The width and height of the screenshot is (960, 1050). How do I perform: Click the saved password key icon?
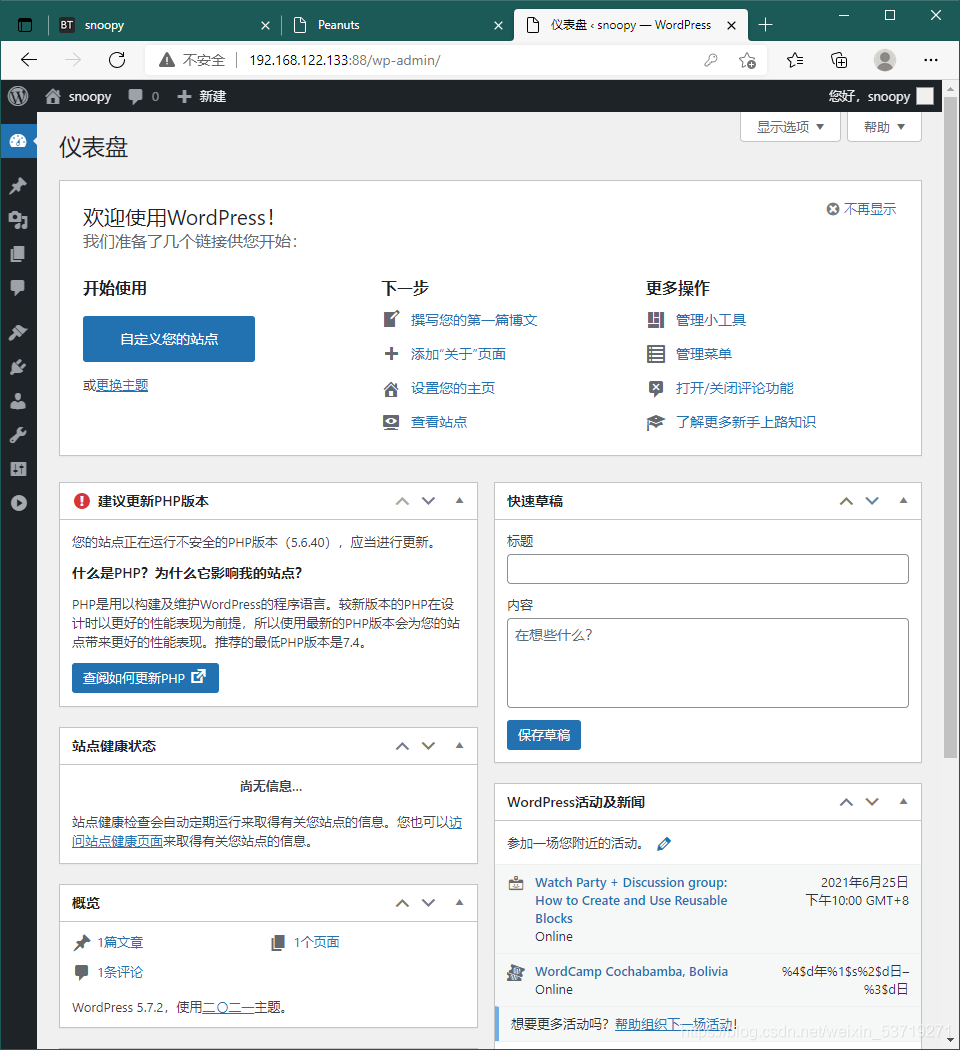point(710,60)
